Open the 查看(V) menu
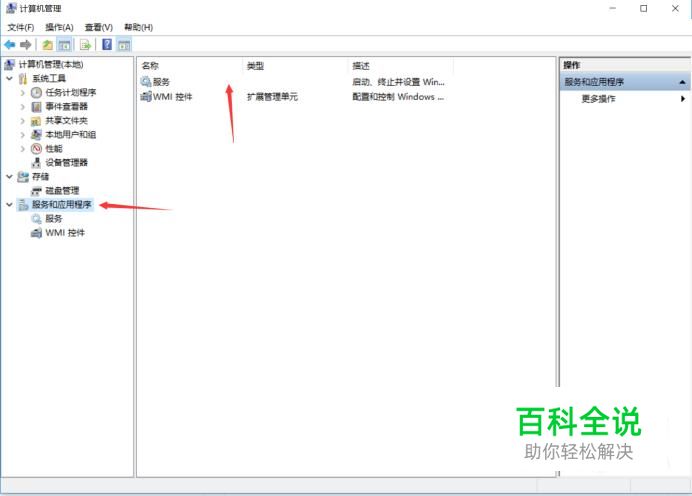The image size is (692, 496). pos(98,27)
